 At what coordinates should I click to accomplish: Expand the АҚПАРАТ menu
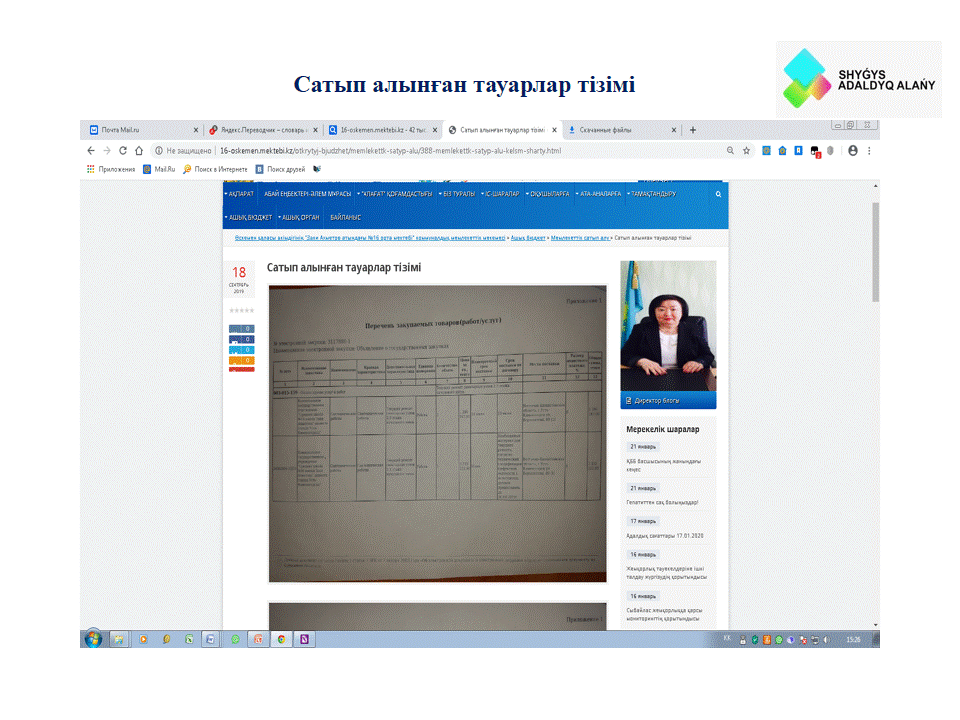pos(239,194)
